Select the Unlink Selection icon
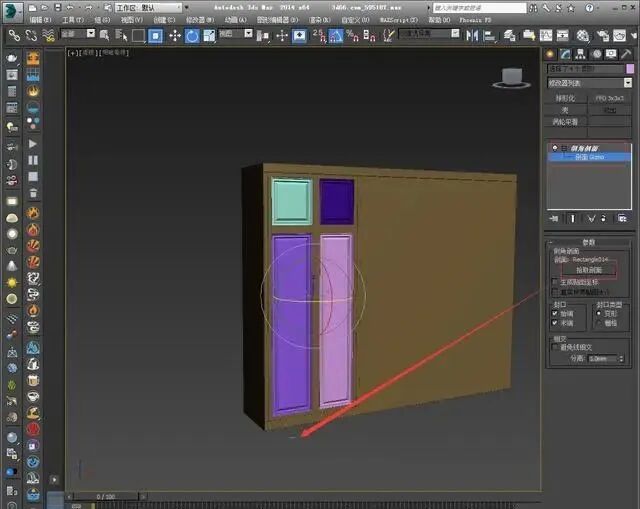The height and width of the screenshot is (509, 640). click(x=31, y=36)
